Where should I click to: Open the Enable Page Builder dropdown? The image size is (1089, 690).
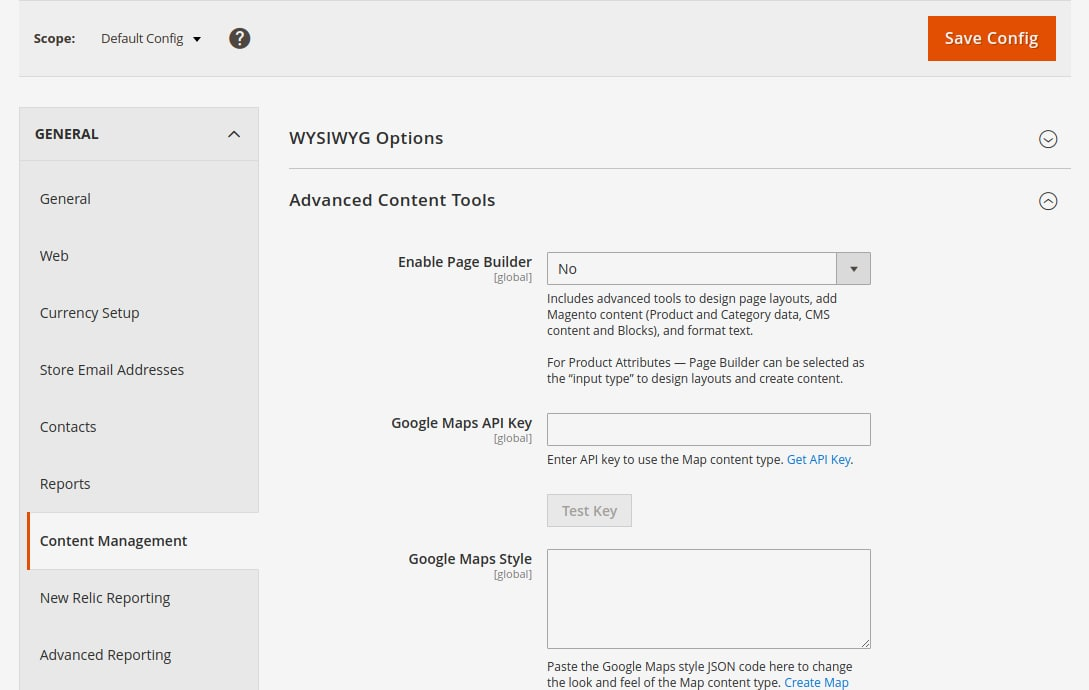pyautogui.click(x=708, y=268)
